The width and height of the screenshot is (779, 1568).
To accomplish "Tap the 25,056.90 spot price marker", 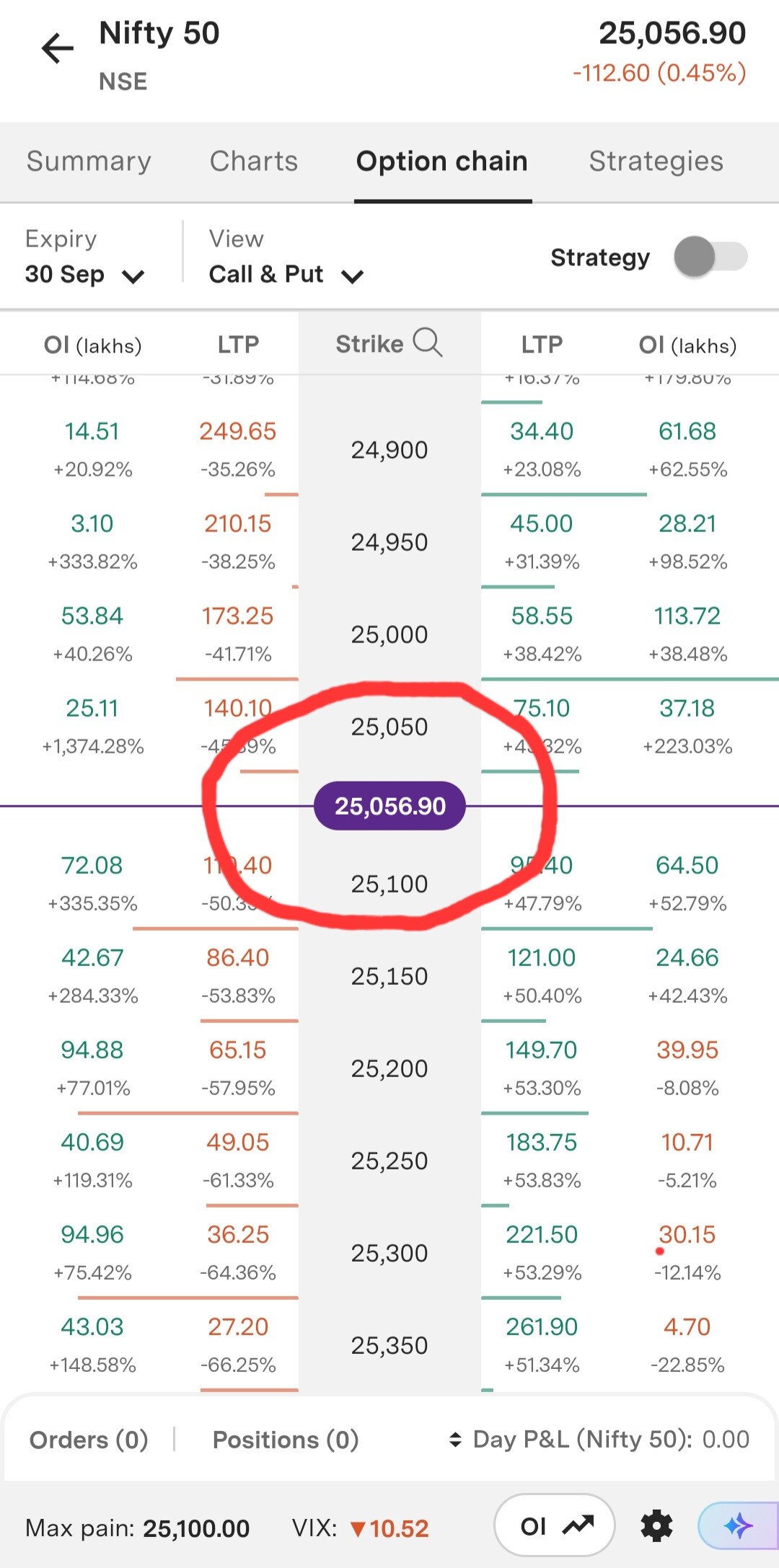I will (389, 806).
